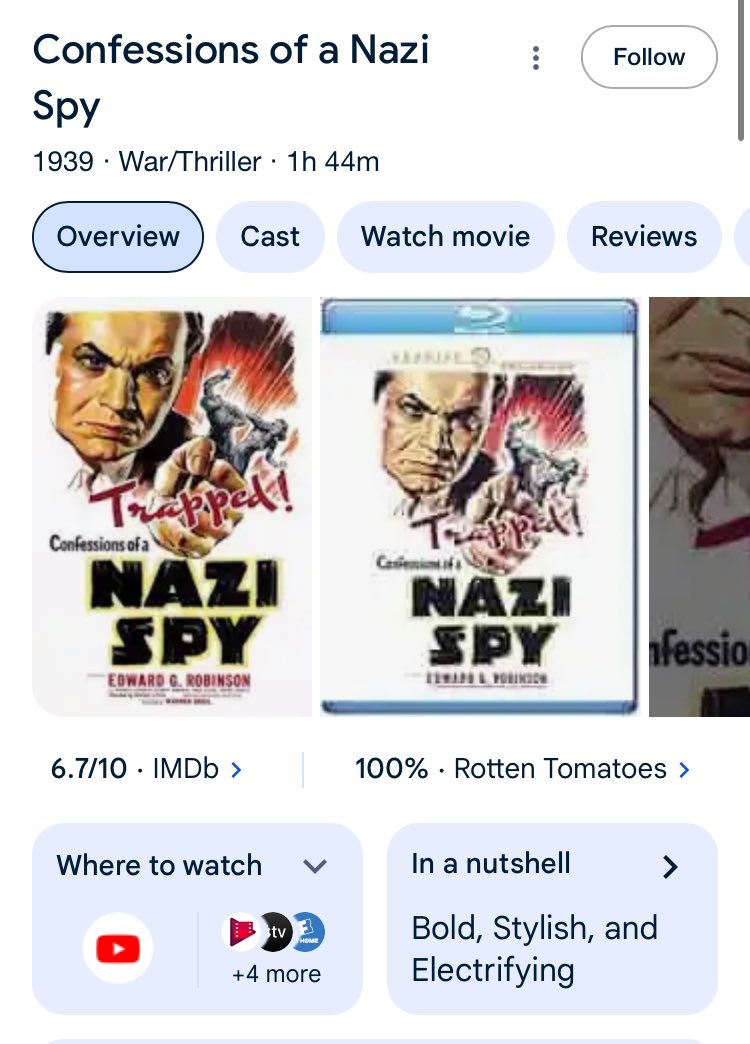Click the YouTube icon under Where to watch

pyautogui.click(x=118, y=949)
